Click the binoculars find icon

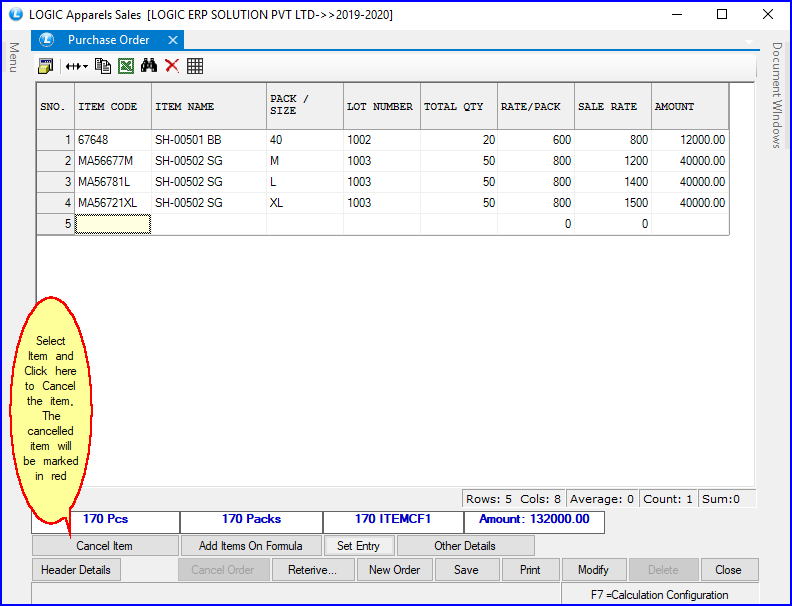149,66
